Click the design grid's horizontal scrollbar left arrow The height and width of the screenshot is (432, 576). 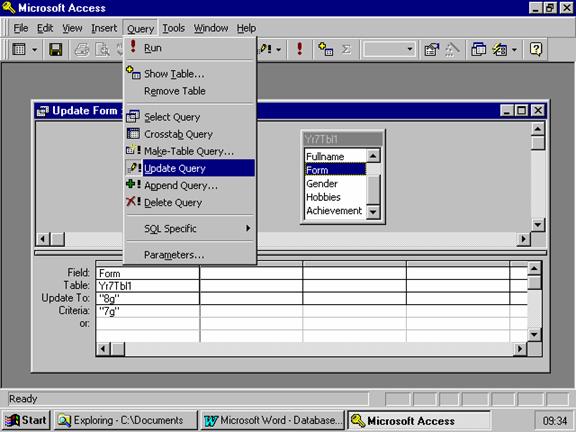(x=104, y=349)
